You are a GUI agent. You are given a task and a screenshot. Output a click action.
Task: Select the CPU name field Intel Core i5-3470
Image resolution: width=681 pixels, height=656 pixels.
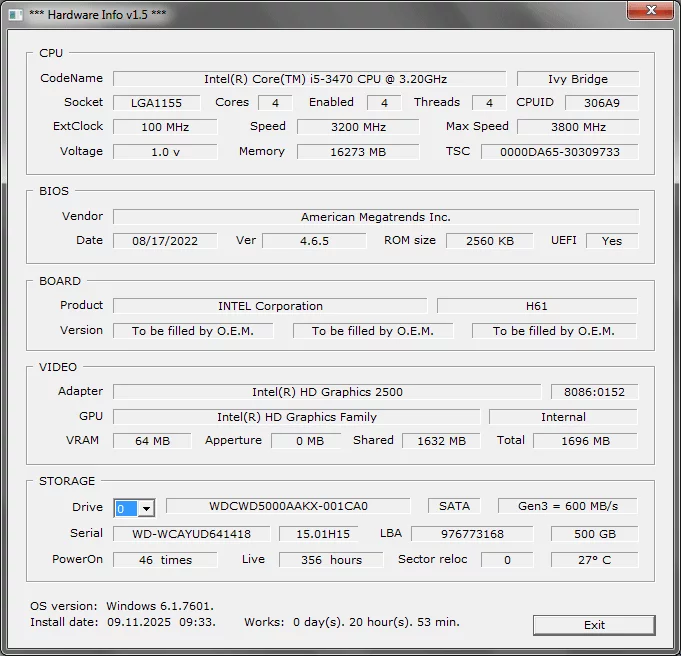[x=310, y=79]
